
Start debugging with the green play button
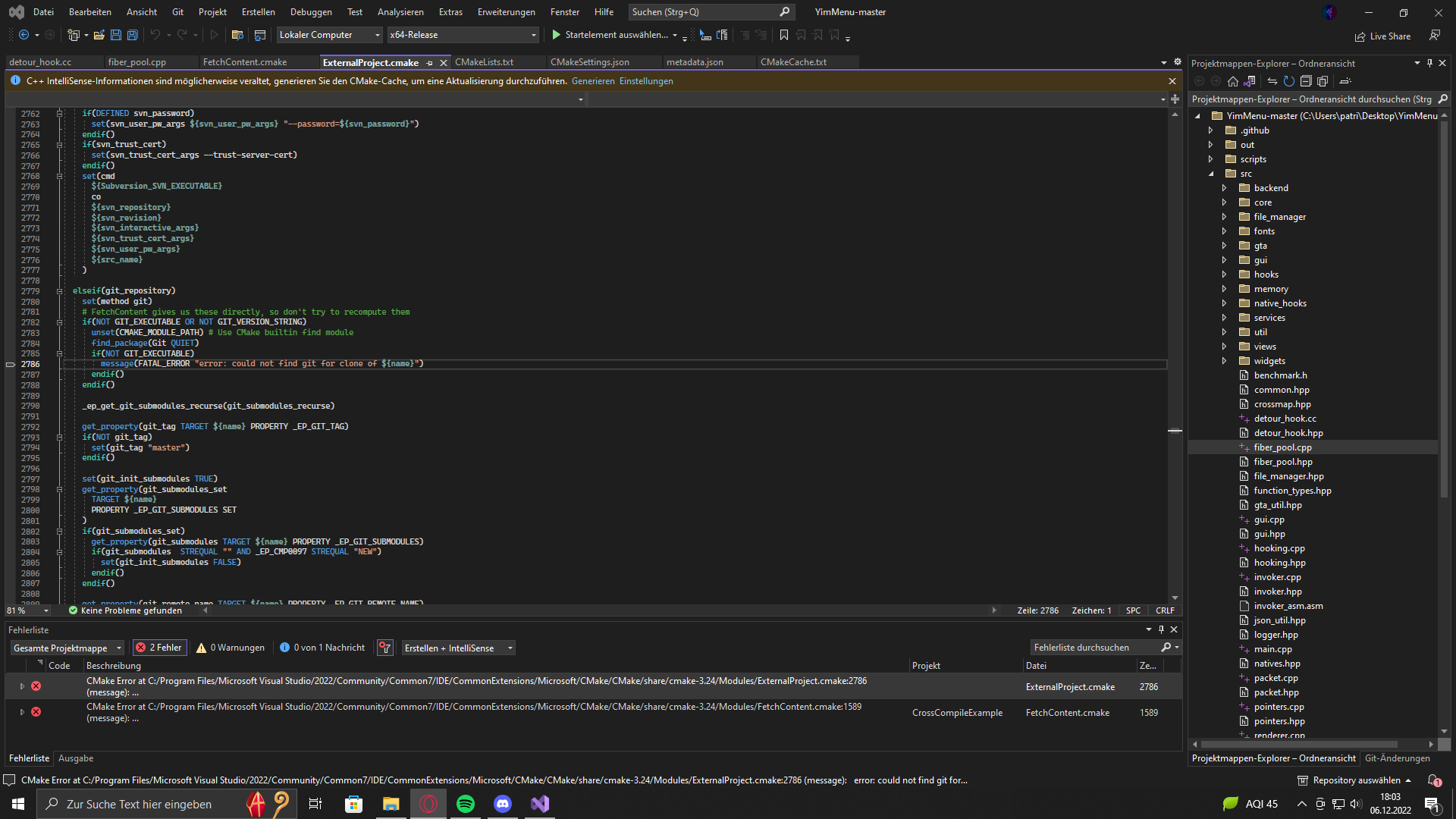coord(556,35)
